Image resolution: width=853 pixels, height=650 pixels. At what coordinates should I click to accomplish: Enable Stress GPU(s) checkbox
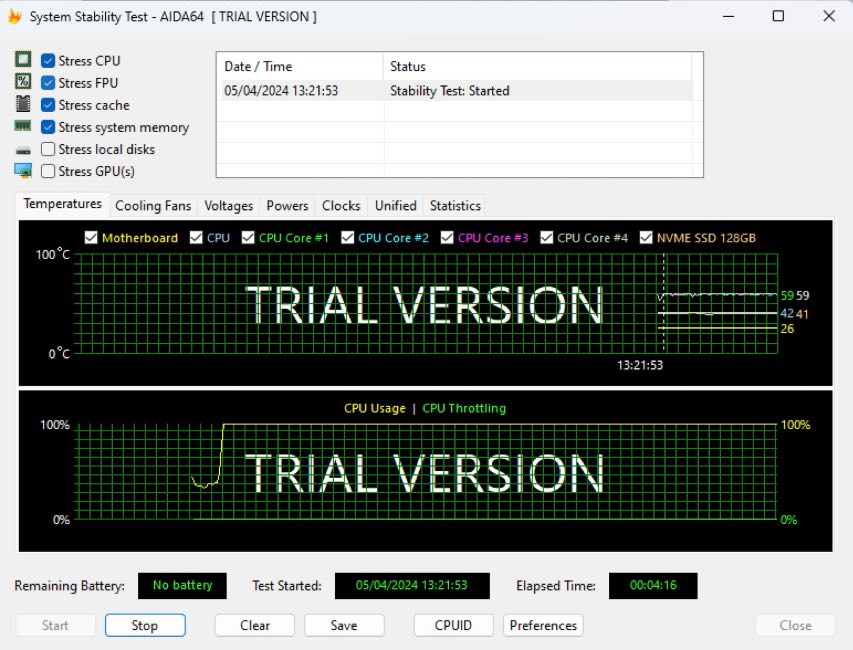(x=48, y=171)
